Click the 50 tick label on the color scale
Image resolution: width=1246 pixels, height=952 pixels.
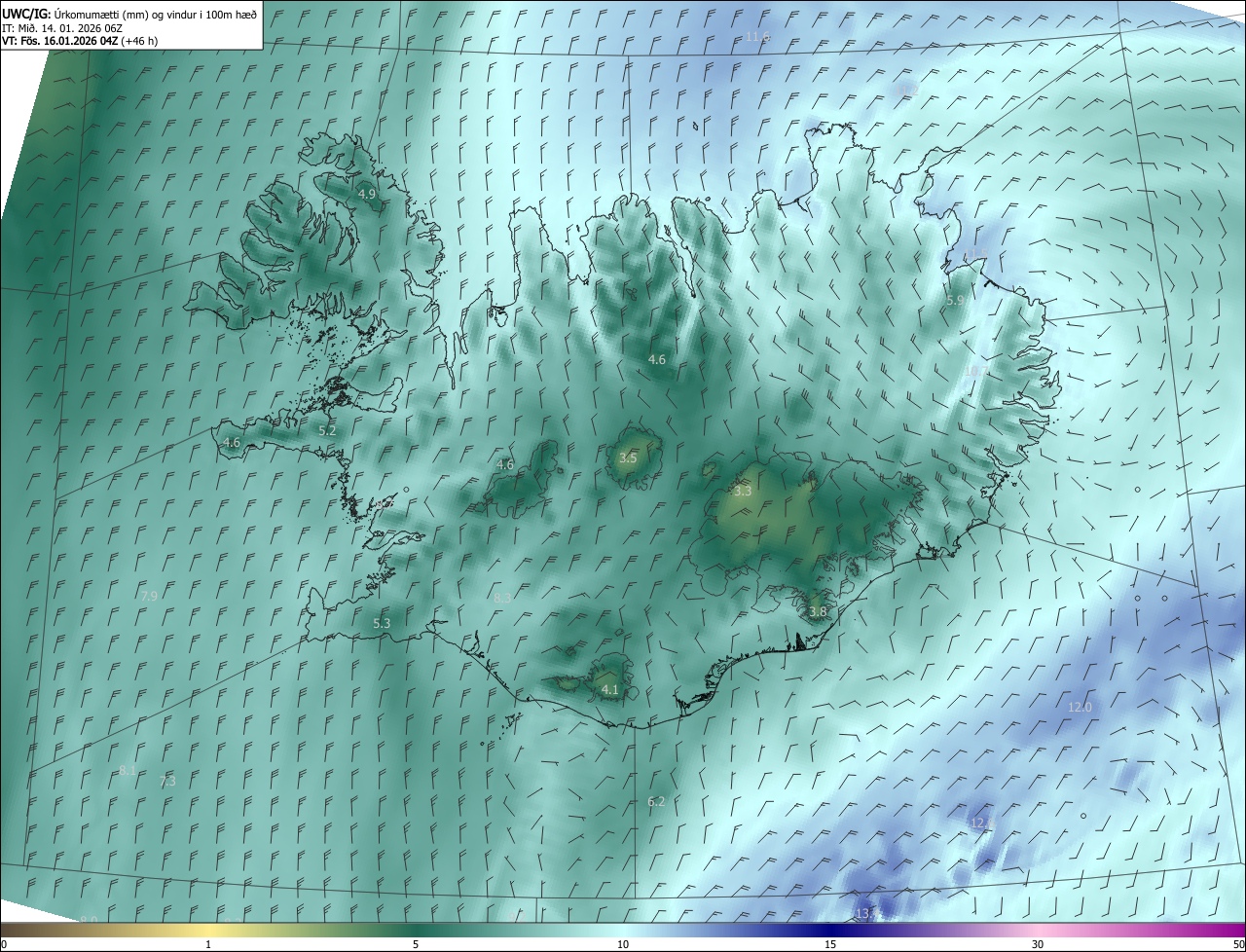coord(1238,945)
